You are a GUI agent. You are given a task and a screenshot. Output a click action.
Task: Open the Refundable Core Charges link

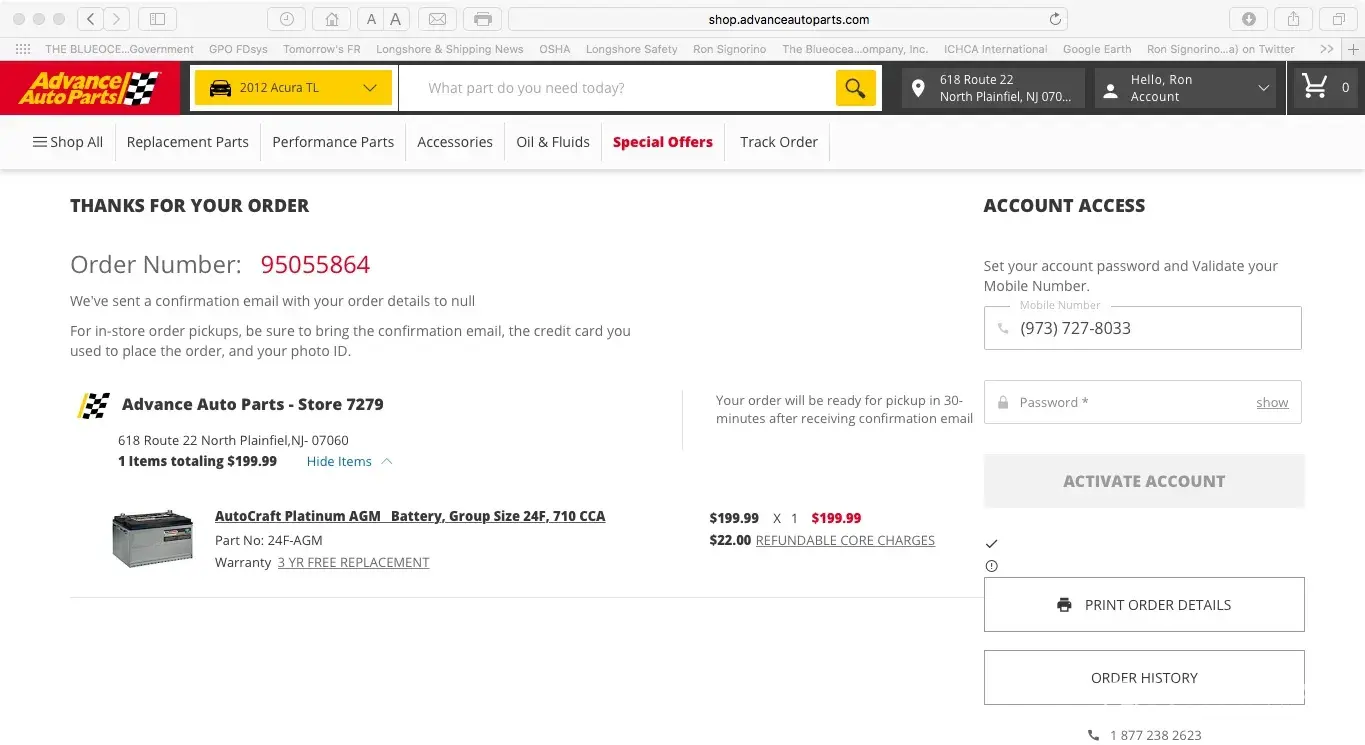(x=845, y=541)
